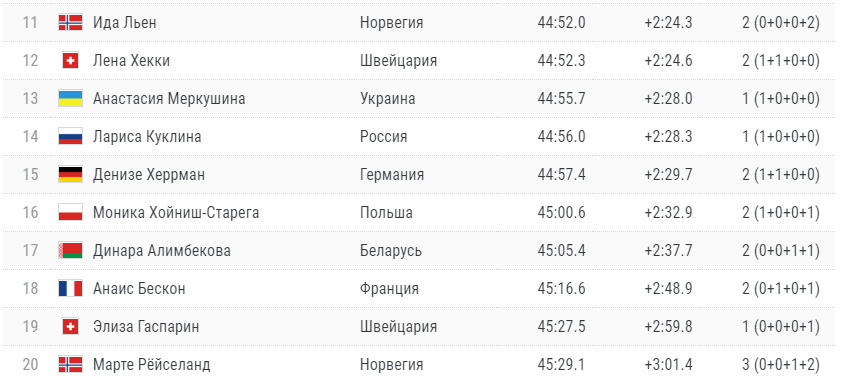841x383 pixels.
Task: Select athlete name Денизе Херрман
Action: (x=149, y=175)
